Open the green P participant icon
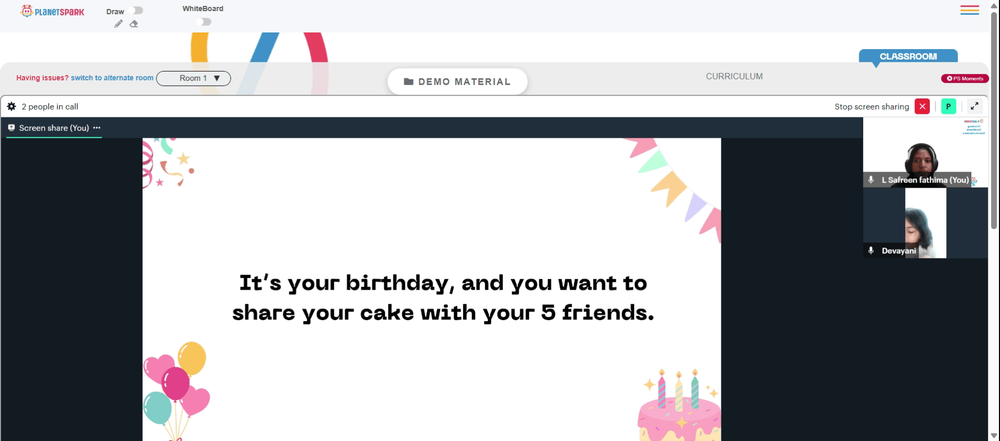Image resolution: width=1000 pixels, height=441 pixels. pyautogui.click(x=948, y=107)
